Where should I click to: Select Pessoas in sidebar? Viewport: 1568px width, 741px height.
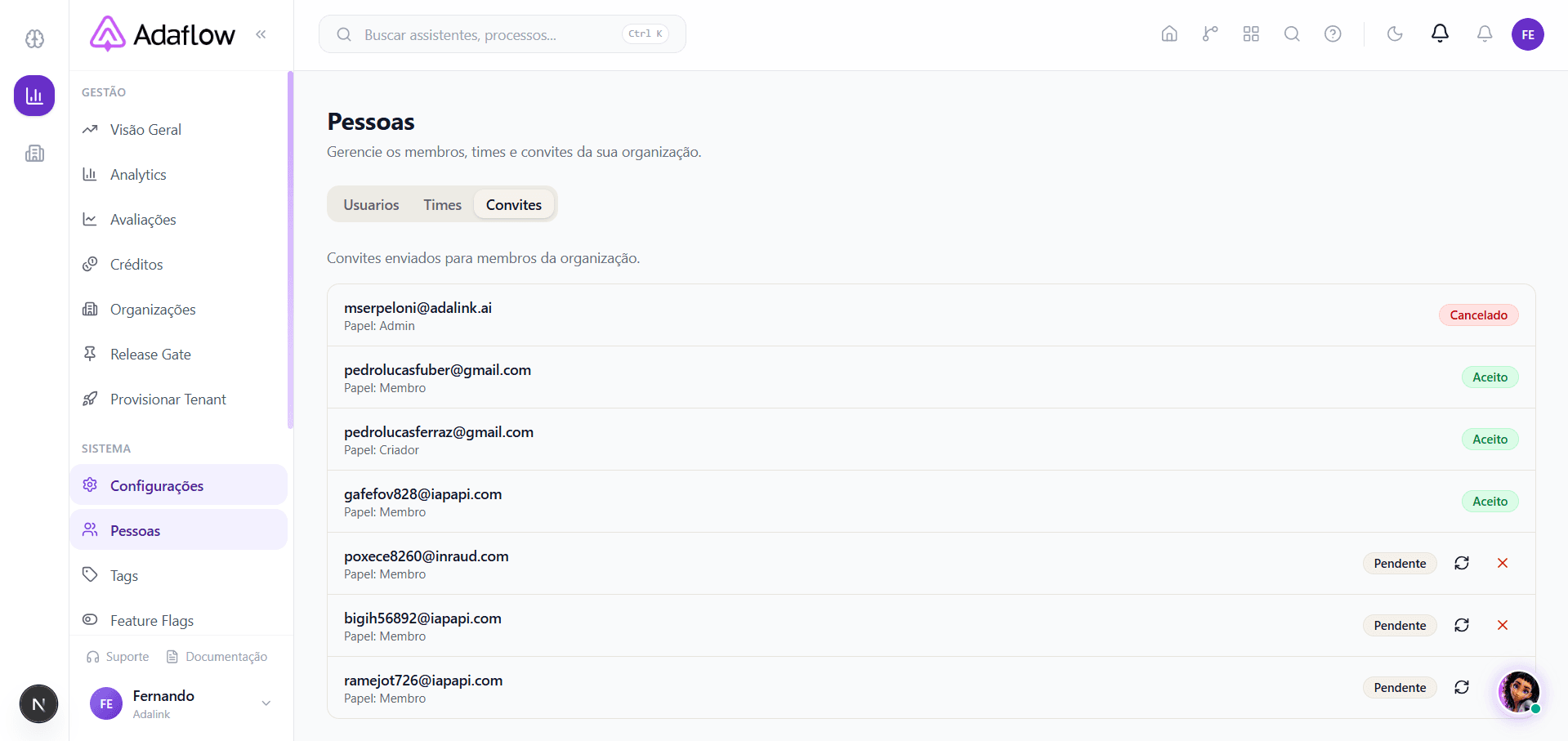click(178, 530)
